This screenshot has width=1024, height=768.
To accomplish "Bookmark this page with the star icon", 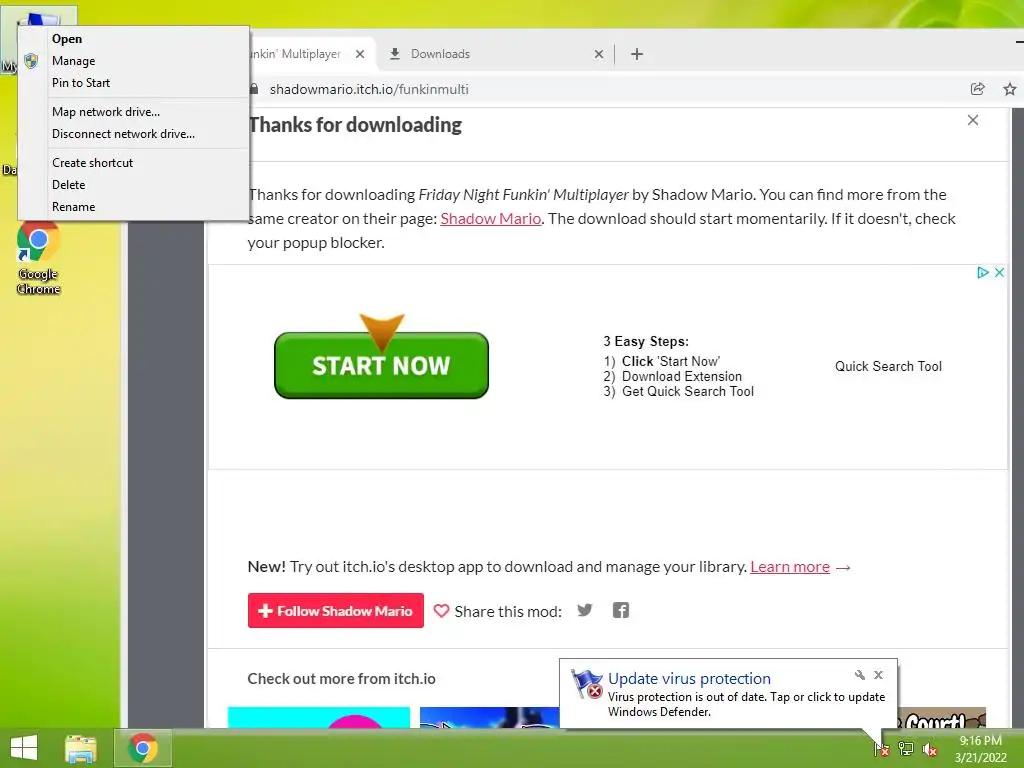I will 1010,89.
